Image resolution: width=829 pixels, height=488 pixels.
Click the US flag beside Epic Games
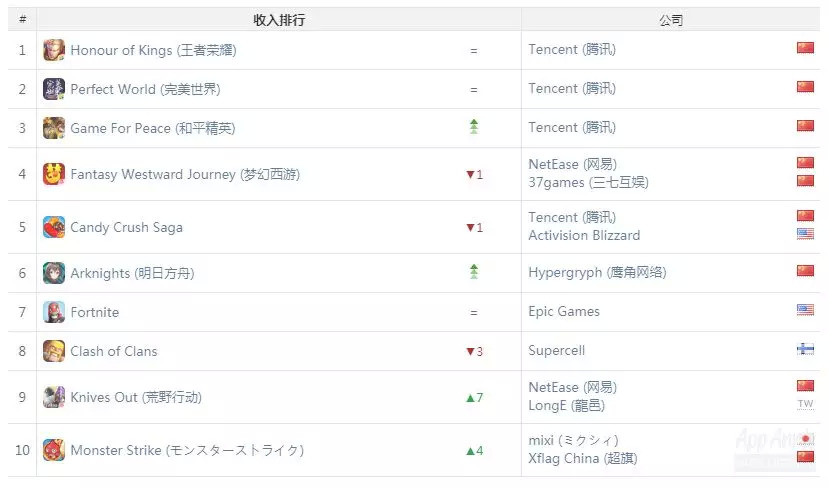click(x=805, y=311)
